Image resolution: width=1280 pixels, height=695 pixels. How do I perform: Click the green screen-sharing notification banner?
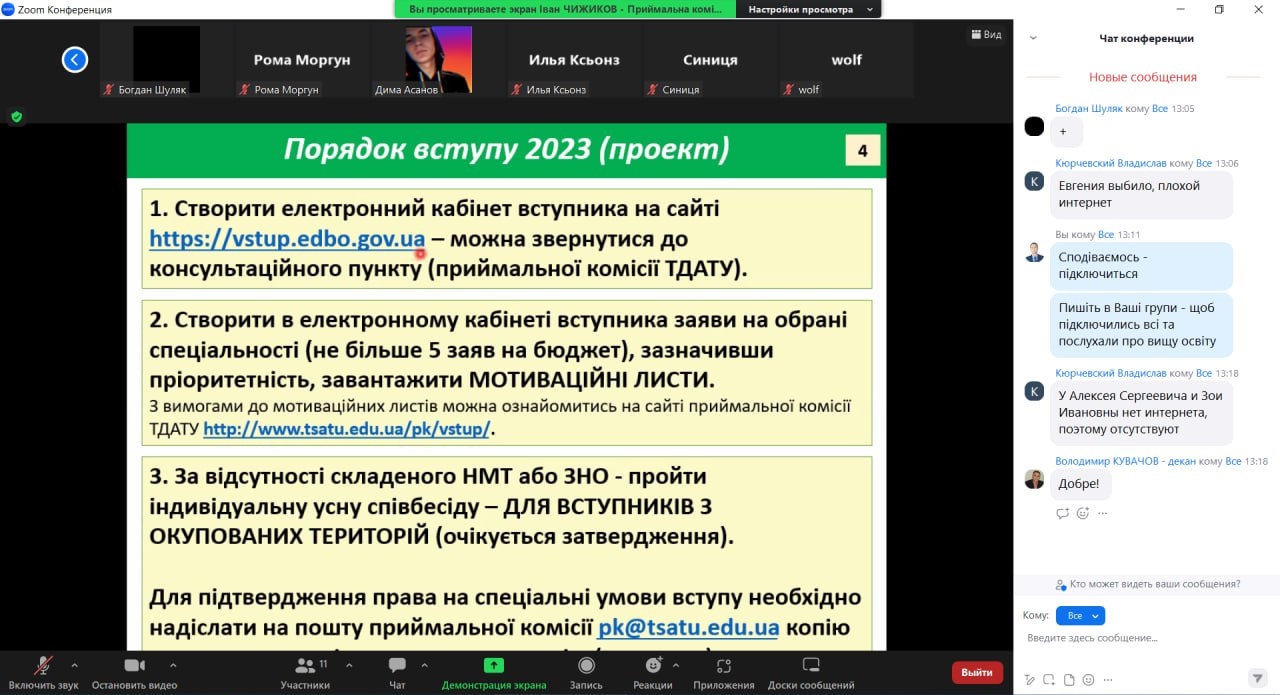[565, 9]
